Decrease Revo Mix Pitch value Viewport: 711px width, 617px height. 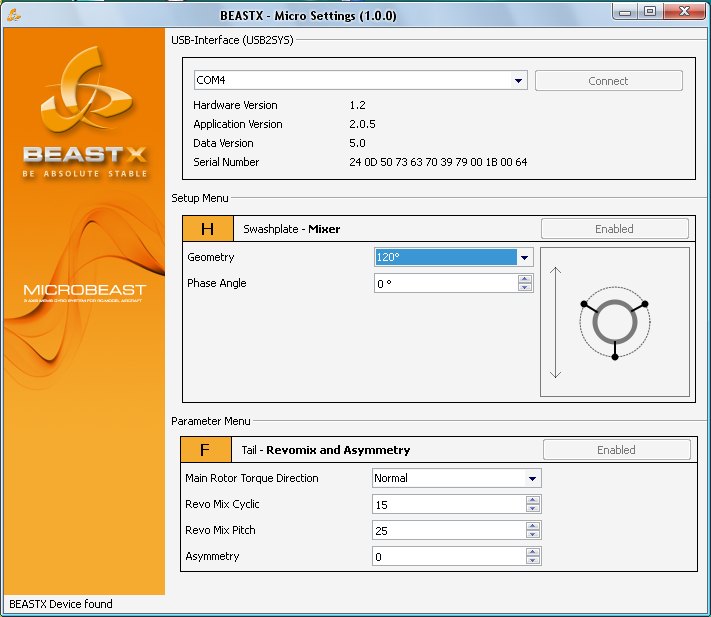click(533, 534)
